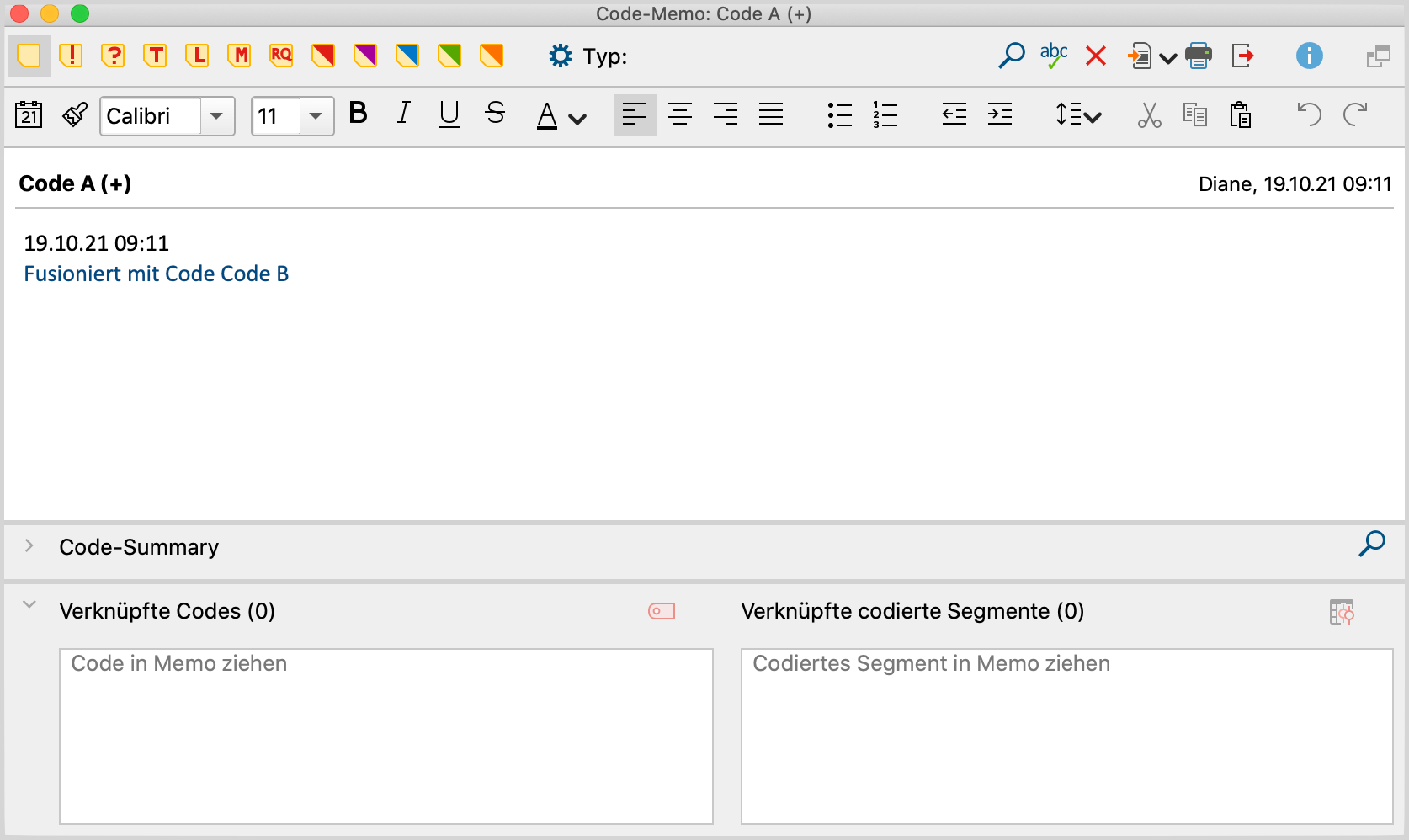The height and width of the screenshot is (840, 1409).
Task: Click the format painter brush icon
Action: point(75,114)
